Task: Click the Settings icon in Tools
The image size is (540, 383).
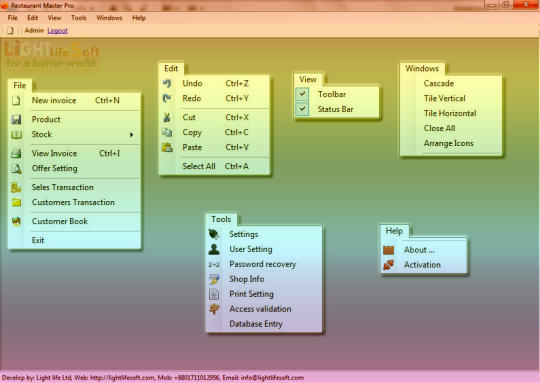Action: (x=214, y=234)
